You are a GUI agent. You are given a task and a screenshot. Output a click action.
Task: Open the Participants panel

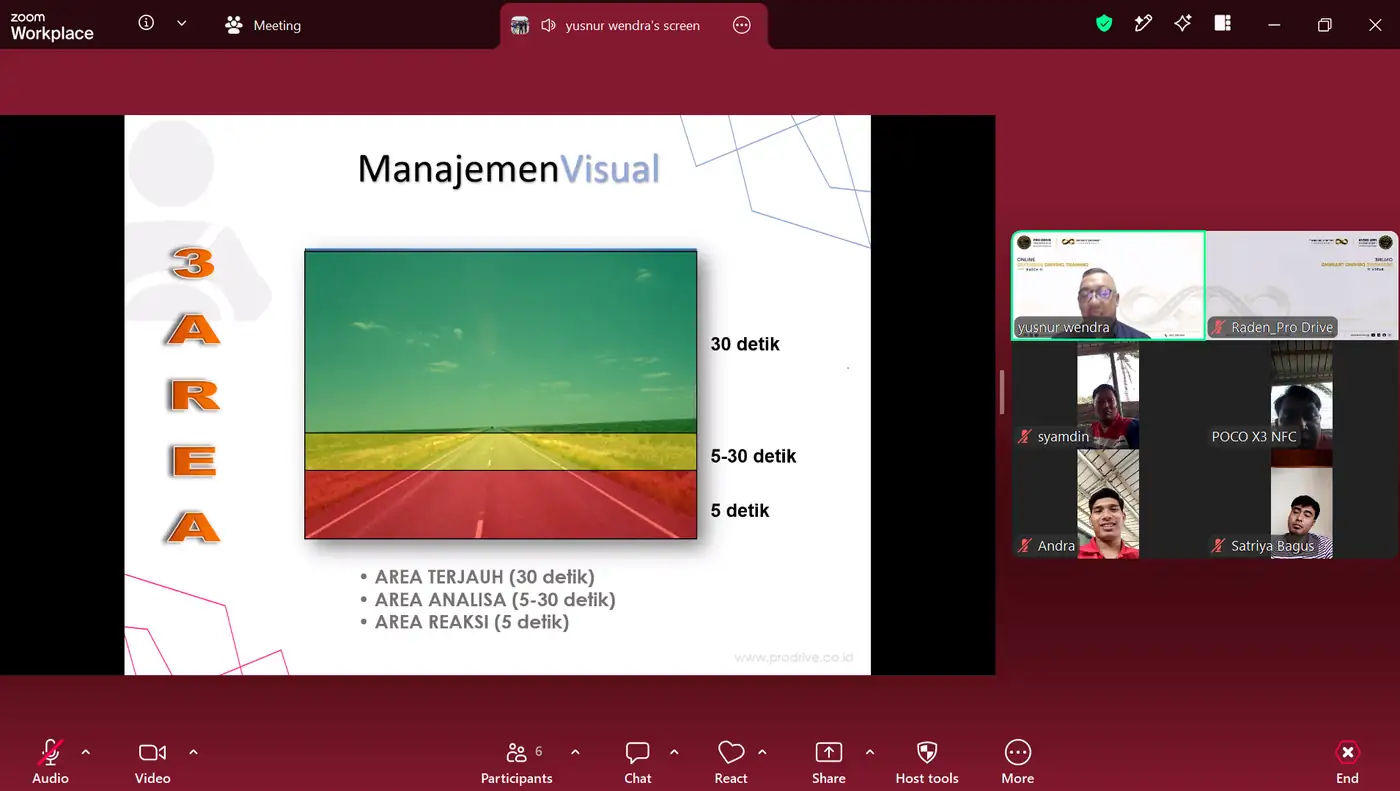(x=517, y=762)
